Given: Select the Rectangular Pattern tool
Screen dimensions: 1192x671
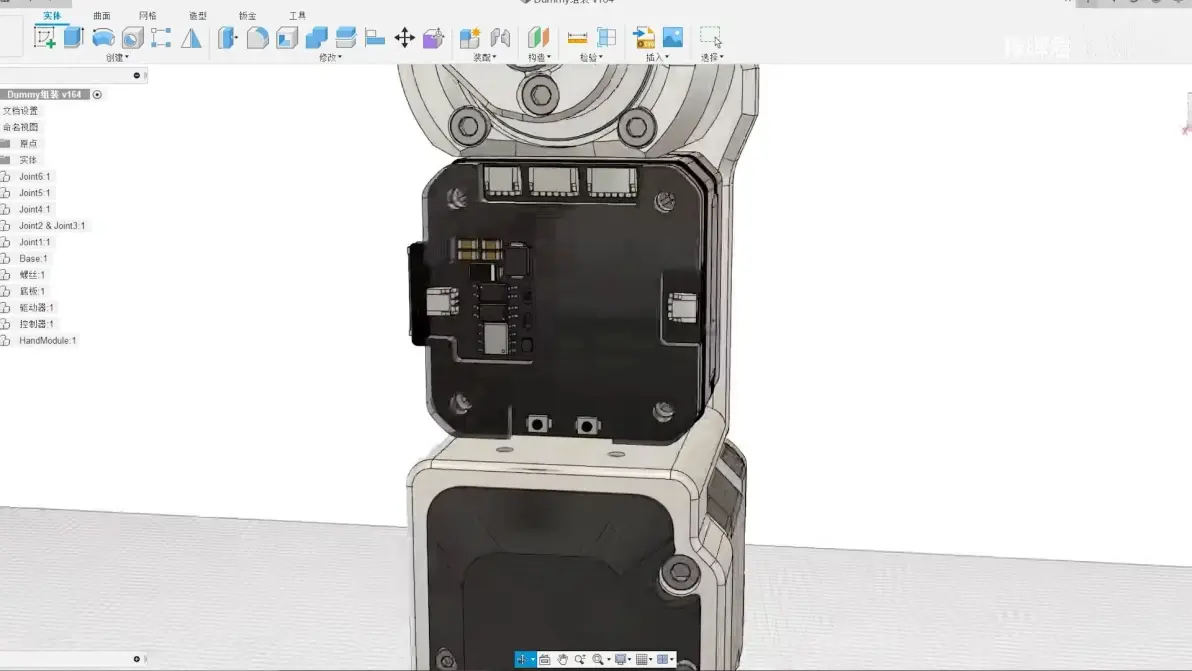Looking at the screenshot, I should click(161, 38).
